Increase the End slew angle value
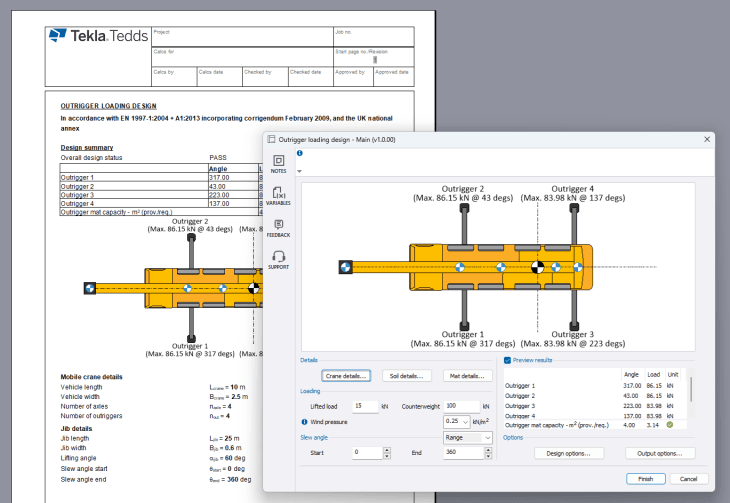The width and height of the screenshot is (730, 503). [x=488, y=450]
